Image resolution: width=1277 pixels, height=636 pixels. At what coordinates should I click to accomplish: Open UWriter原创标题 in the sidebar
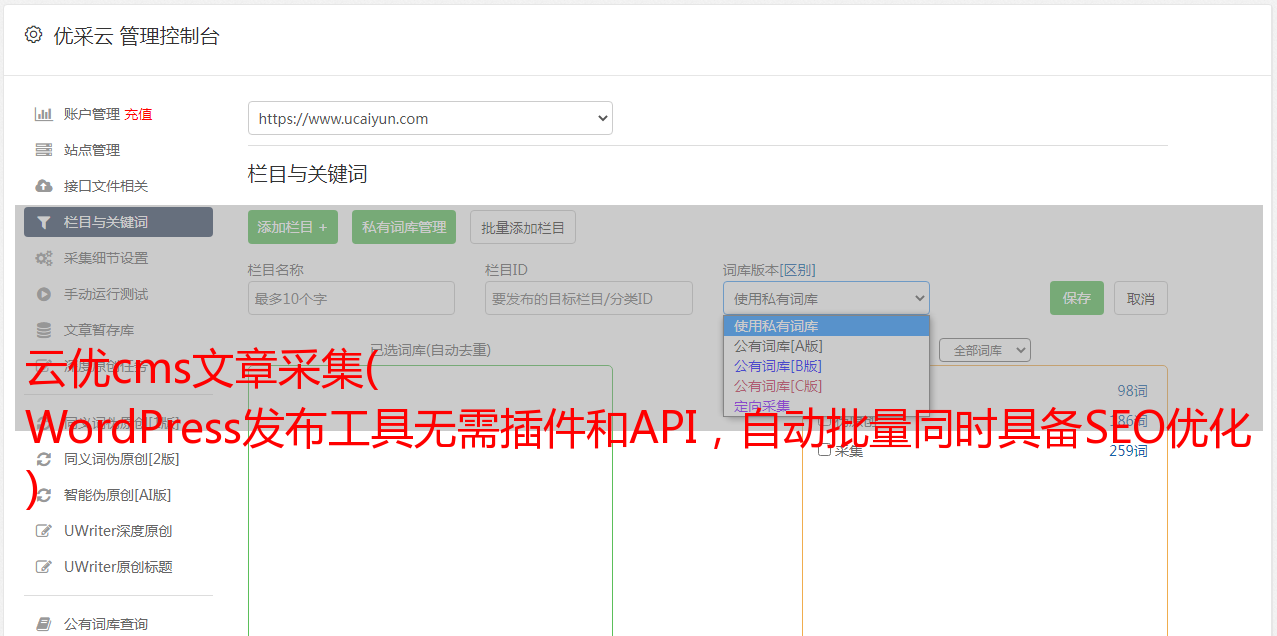tap(118, 567)
